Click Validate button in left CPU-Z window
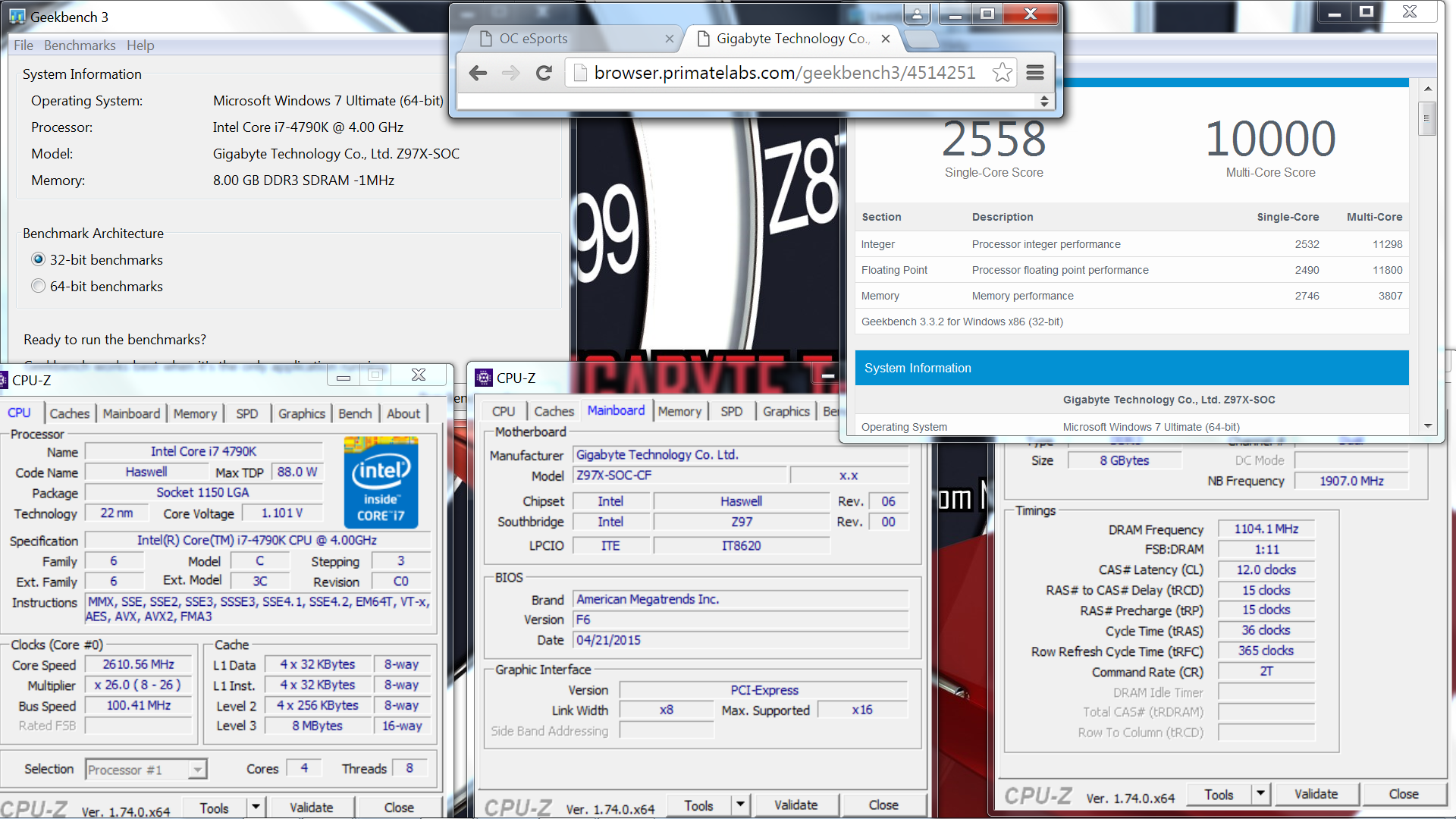1456x819 pixels. [x=312, y=808]
